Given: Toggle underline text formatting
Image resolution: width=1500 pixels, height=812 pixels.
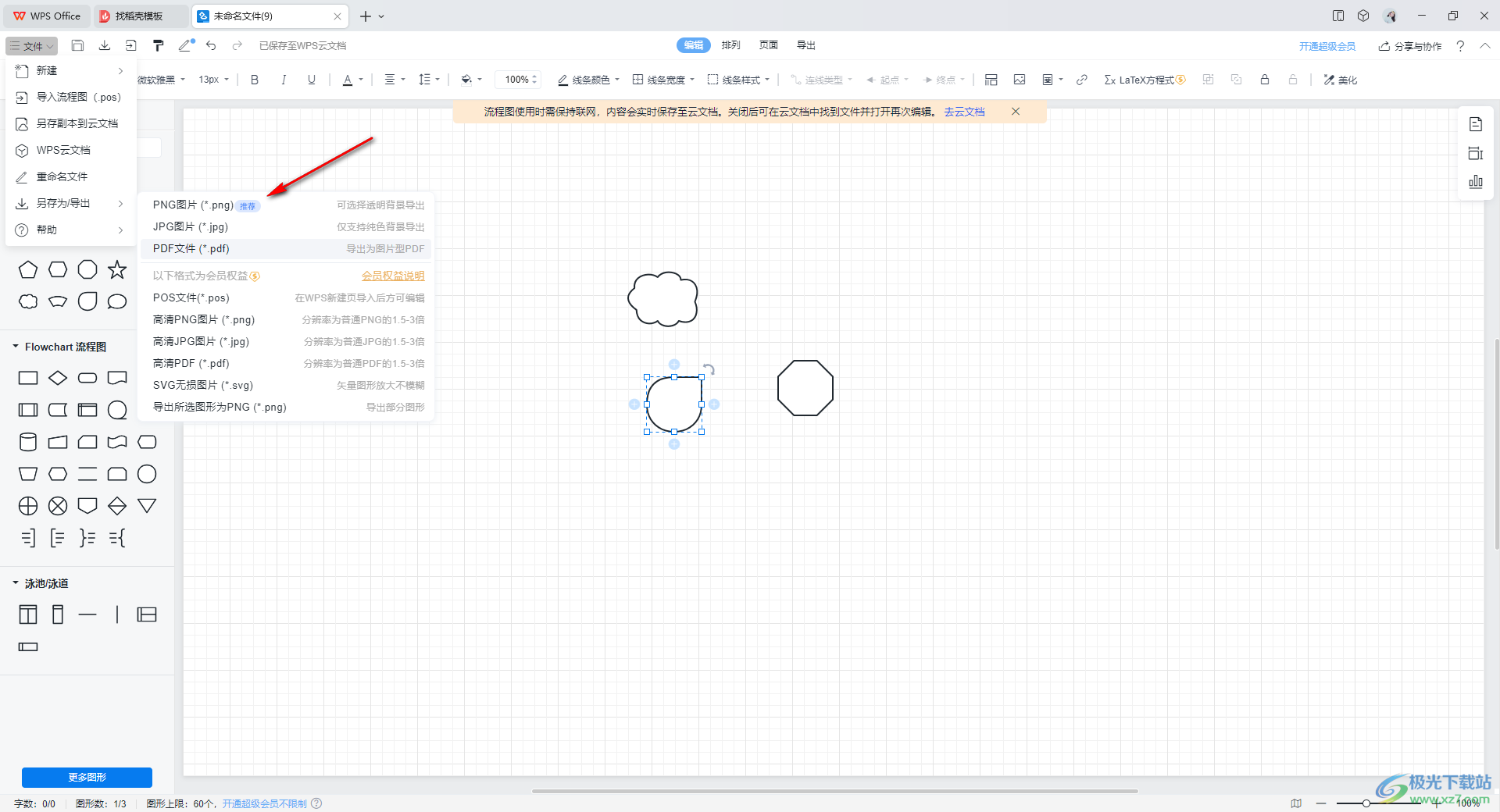Looking at the screenshot, I should tap(312, 80).
